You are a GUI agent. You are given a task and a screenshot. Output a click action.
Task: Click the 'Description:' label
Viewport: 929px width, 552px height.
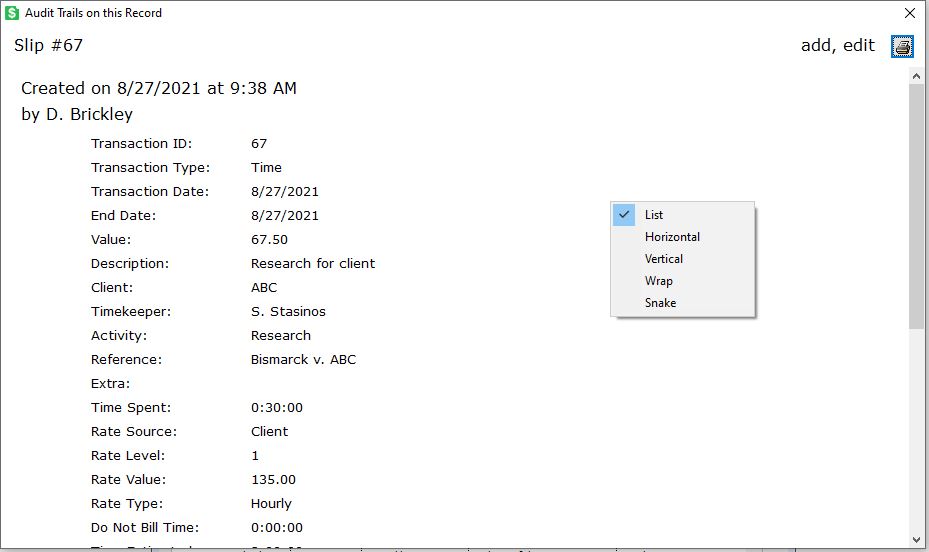tap(130, 264)
